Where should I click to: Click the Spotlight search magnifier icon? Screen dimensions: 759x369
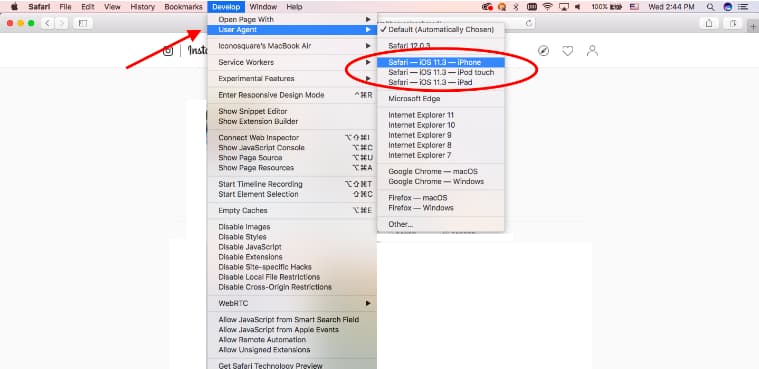710,7
